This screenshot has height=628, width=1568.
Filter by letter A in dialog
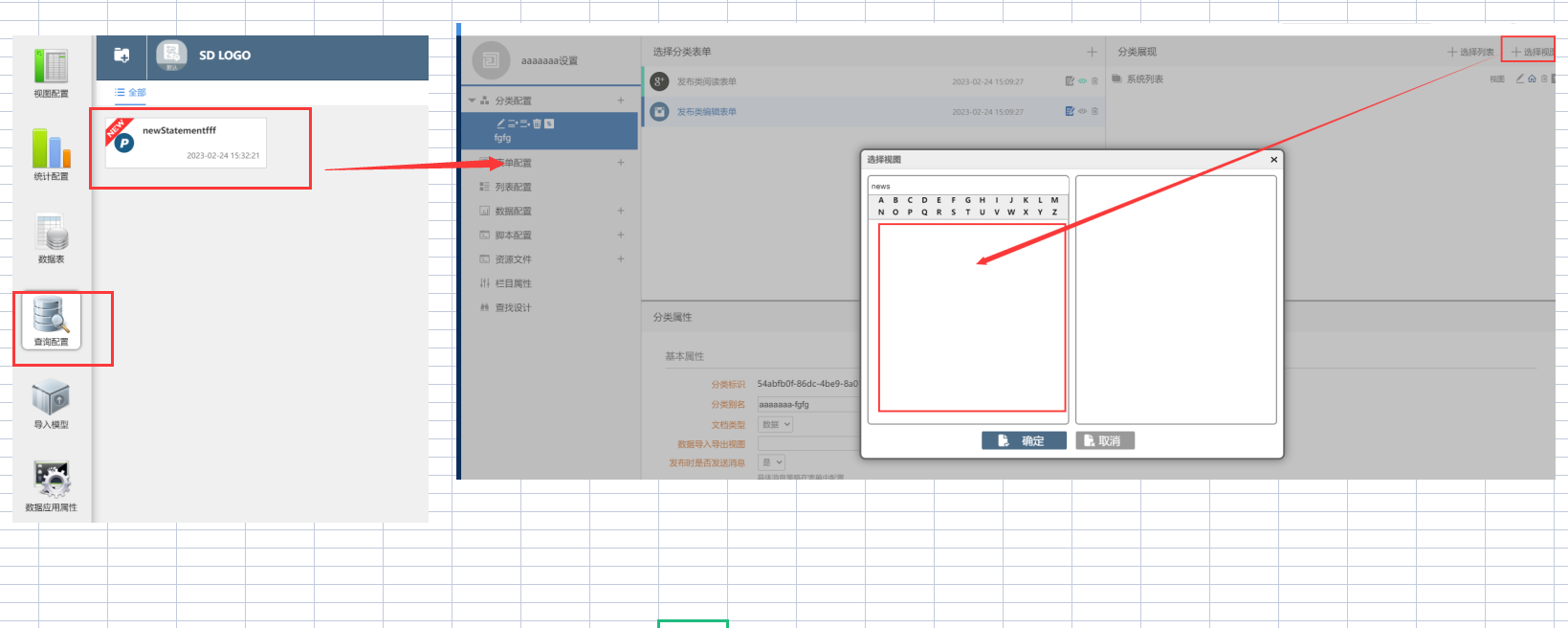tap(881, 200)
